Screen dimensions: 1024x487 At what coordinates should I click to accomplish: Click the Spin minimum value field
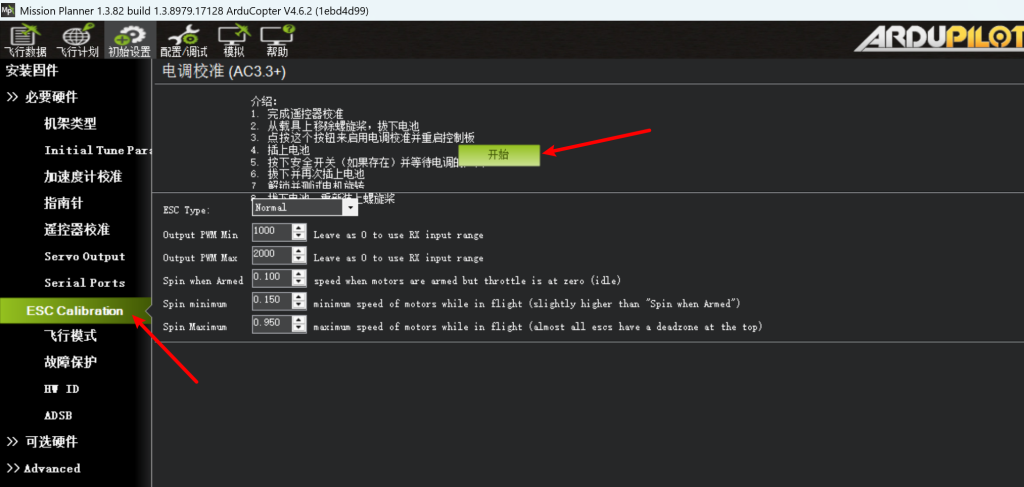coord(272,300)
